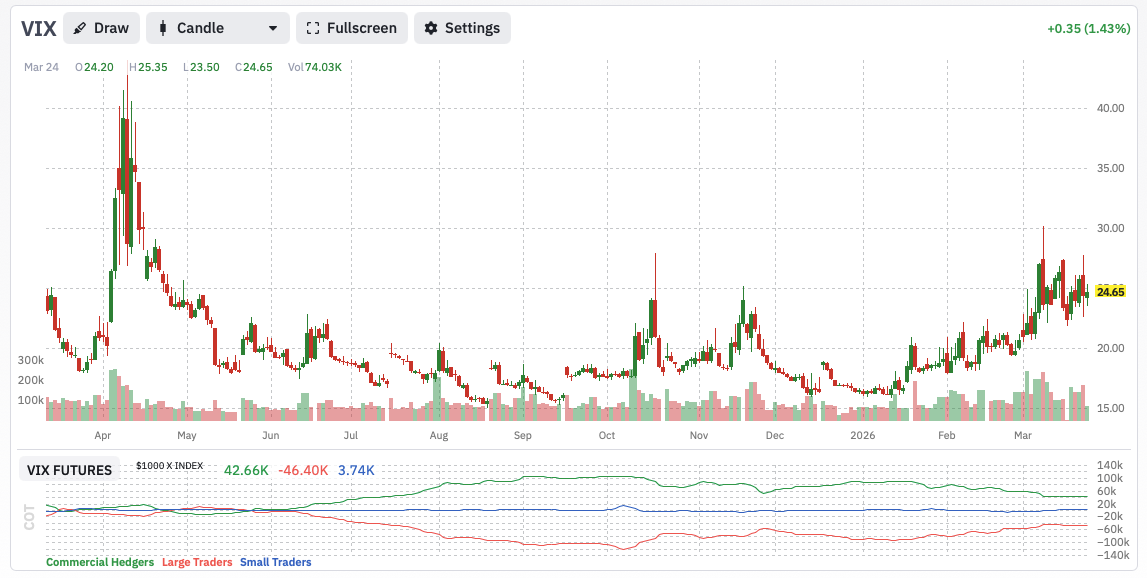The width and height of the screenshot is (1147, 578).
Task: Click the high value 25.35
Action: point(153,67)
